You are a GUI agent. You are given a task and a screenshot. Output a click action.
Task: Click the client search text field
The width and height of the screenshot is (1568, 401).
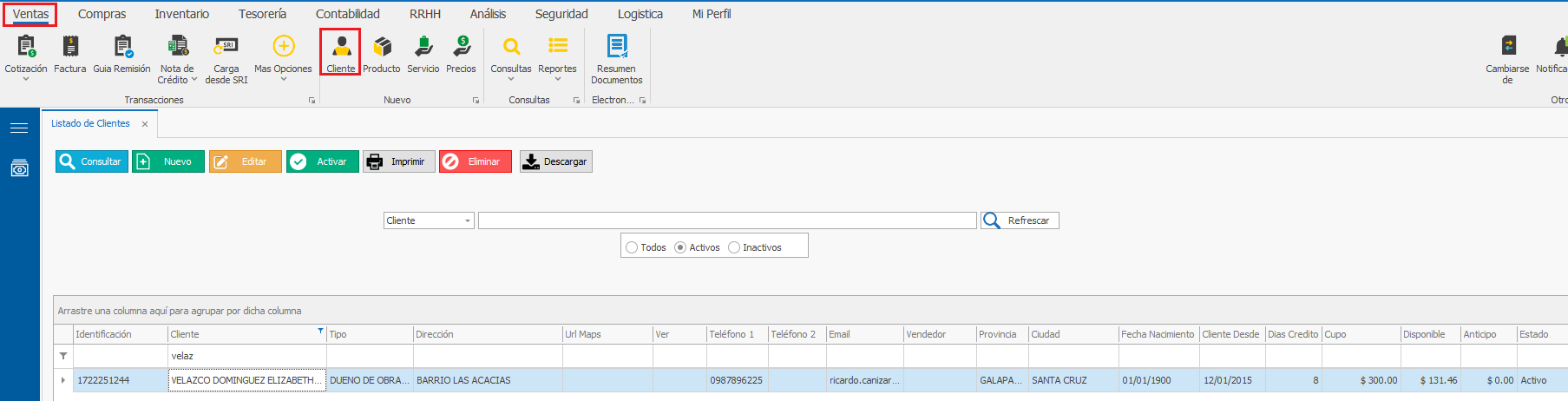(726, 220)
